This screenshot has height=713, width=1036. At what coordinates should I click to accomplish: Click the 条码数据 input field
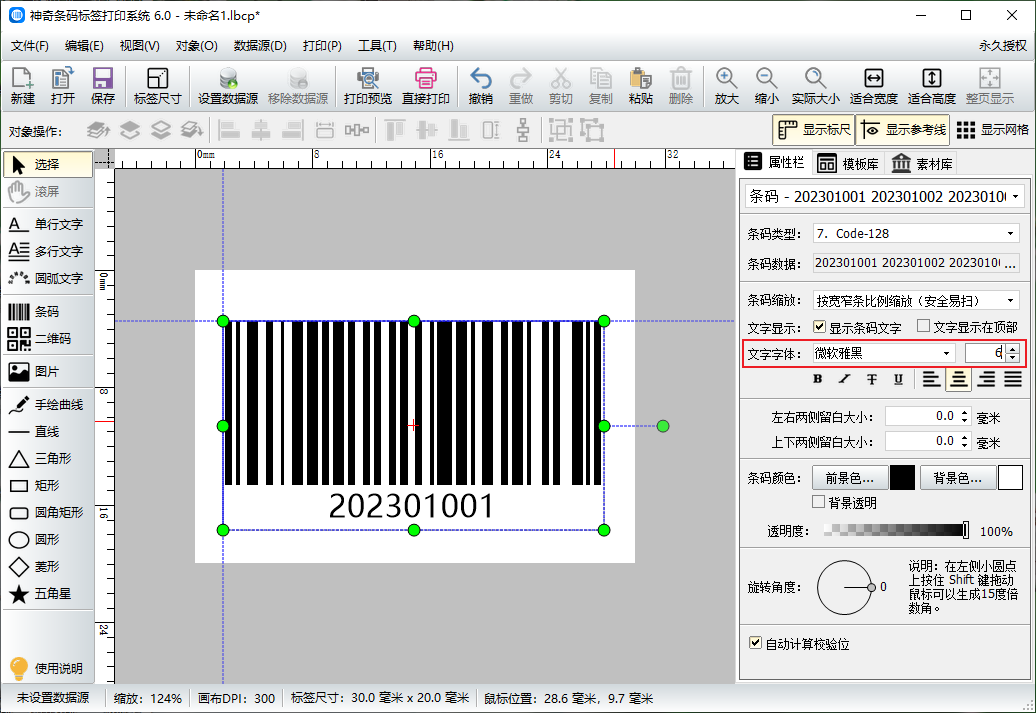click(x=908, y=264)
